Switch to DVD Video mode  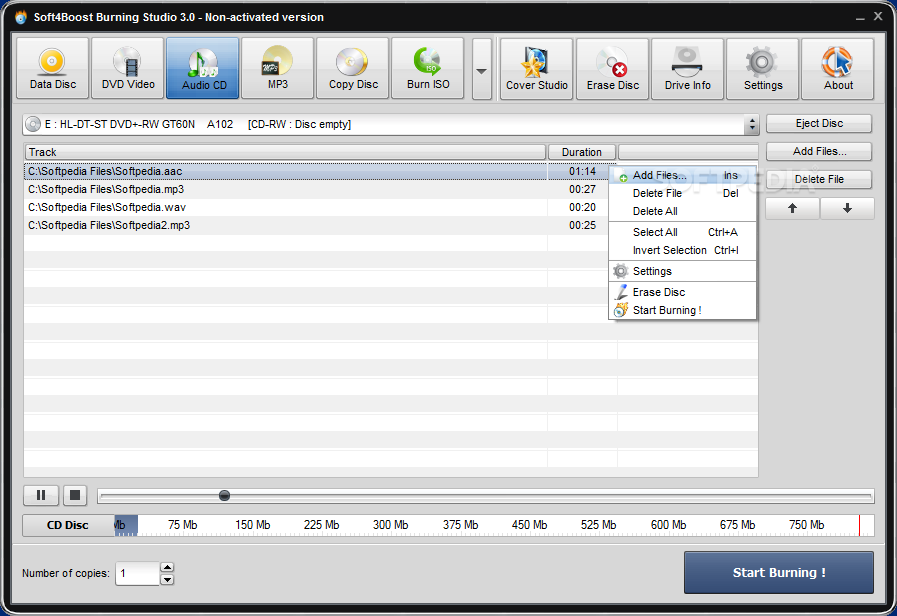pos(128,69)
